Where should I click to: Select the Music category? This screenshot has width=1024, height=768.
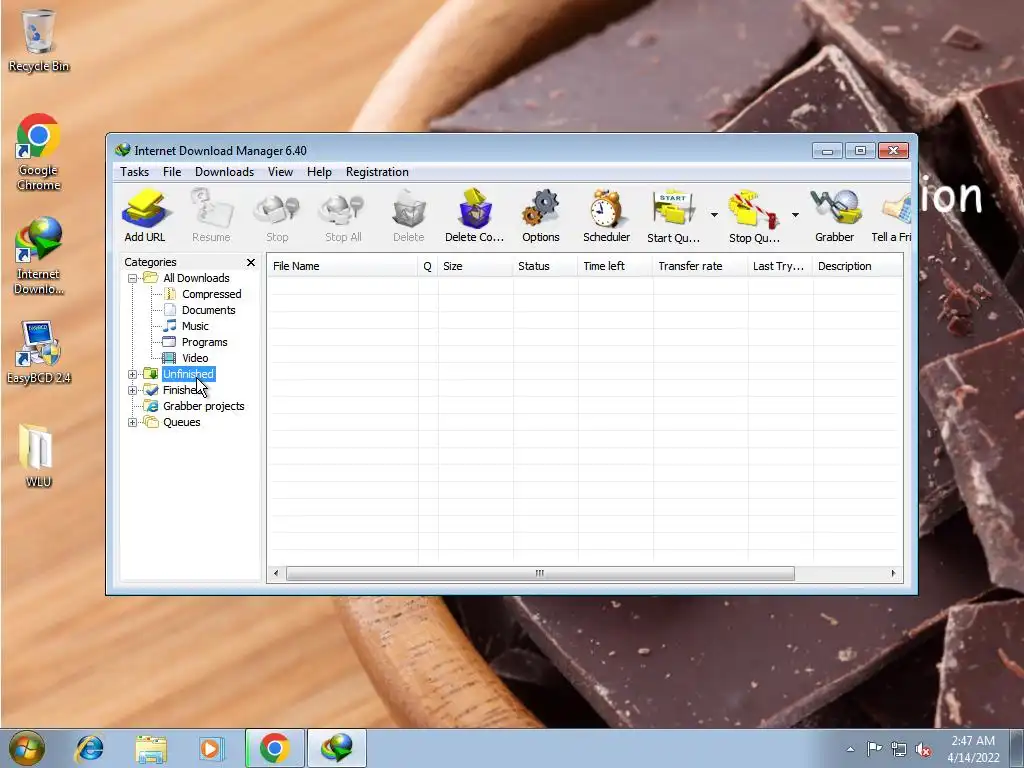pos(195,326)
